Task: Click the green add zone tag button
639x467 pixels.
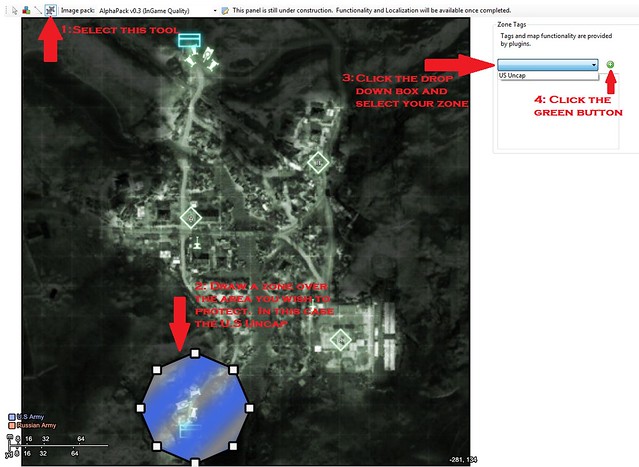Action: click(x=610, y=64)
